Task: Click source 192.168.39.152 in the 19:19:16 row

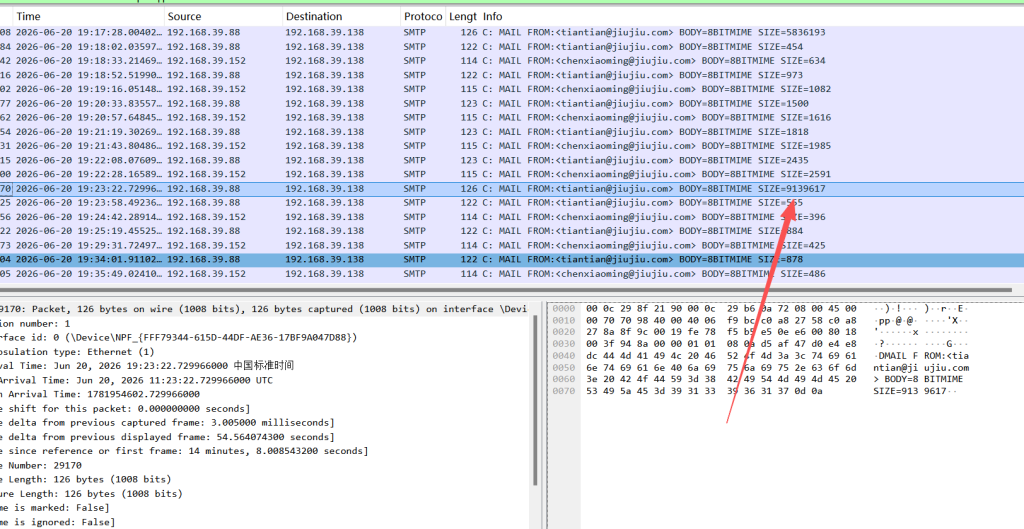Action: (x=206, y=89)
